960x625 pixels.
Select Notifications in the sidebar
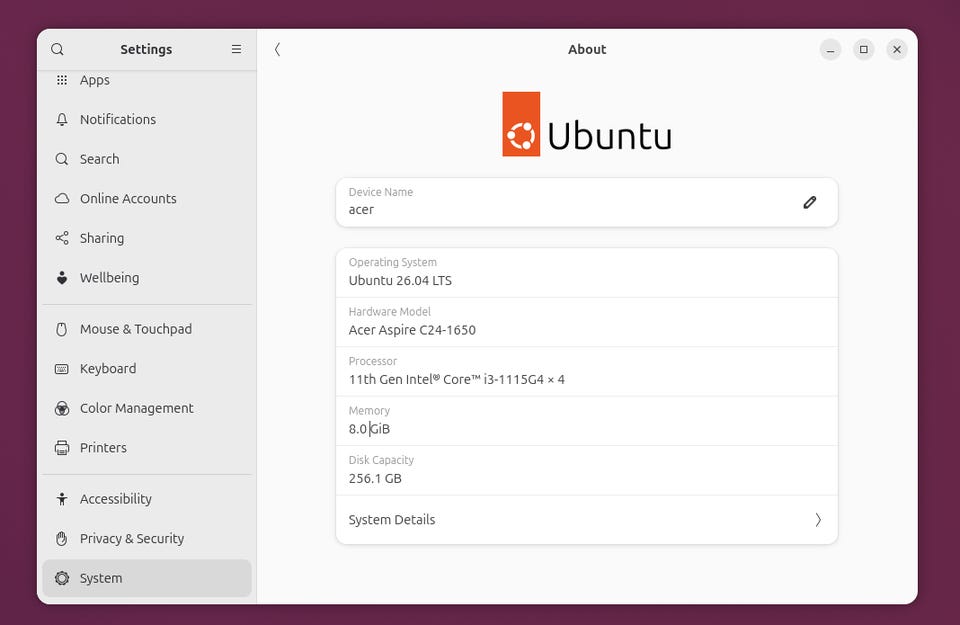pos(147,119)
